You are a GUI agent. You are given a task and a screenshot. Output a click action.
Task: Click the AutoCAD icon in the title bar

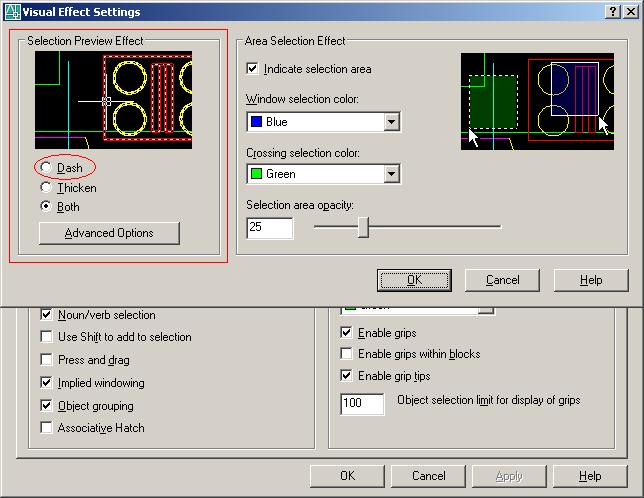coord(12,11)
